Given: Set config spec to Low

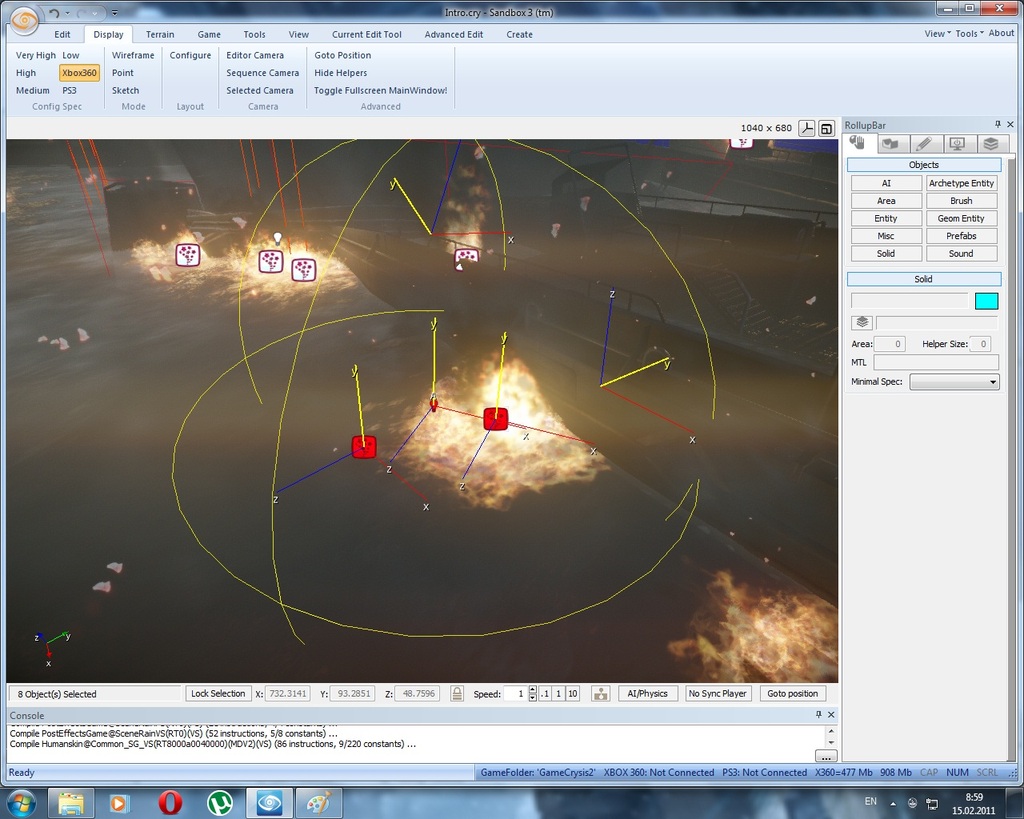Looking at the screenshot, I should (x=71, y=56).
